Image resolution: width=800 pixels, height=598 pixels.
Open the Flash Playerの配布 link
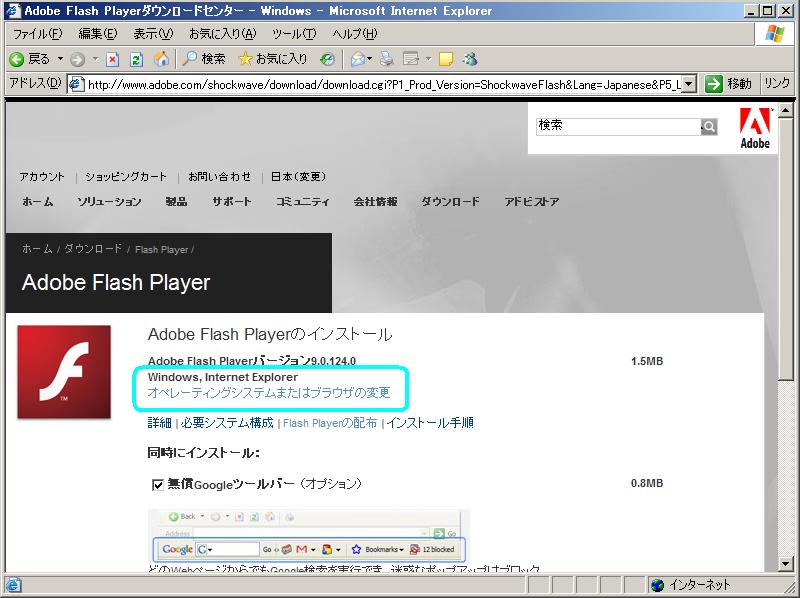(x=330, y=423)
